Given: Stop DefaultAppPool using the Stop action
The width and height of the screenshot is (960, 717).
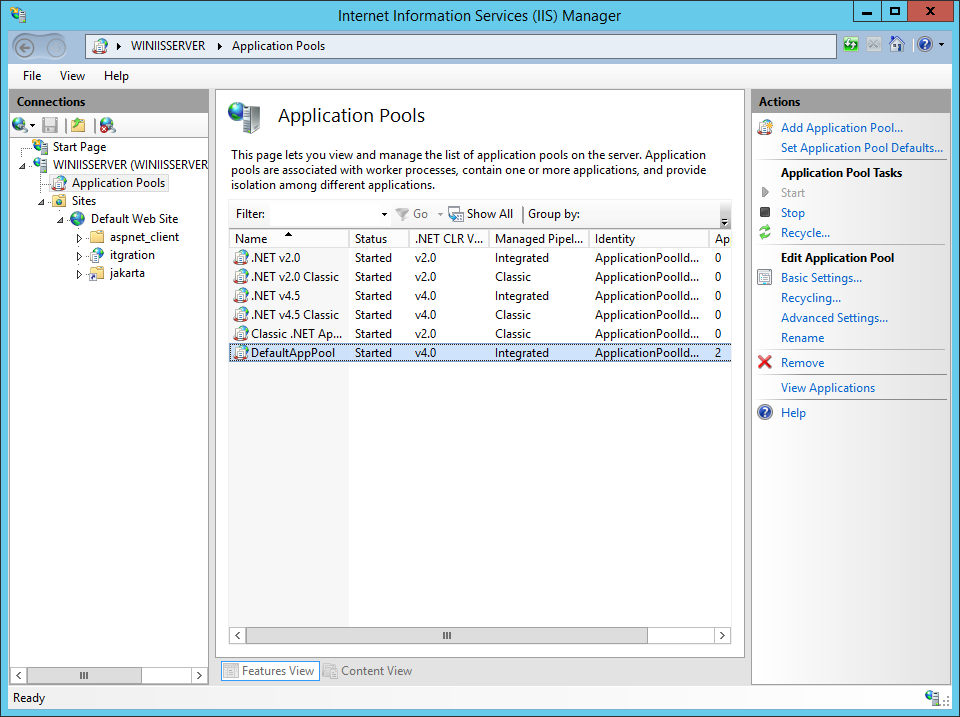Looking at the screenshot, I should (792, 212).
